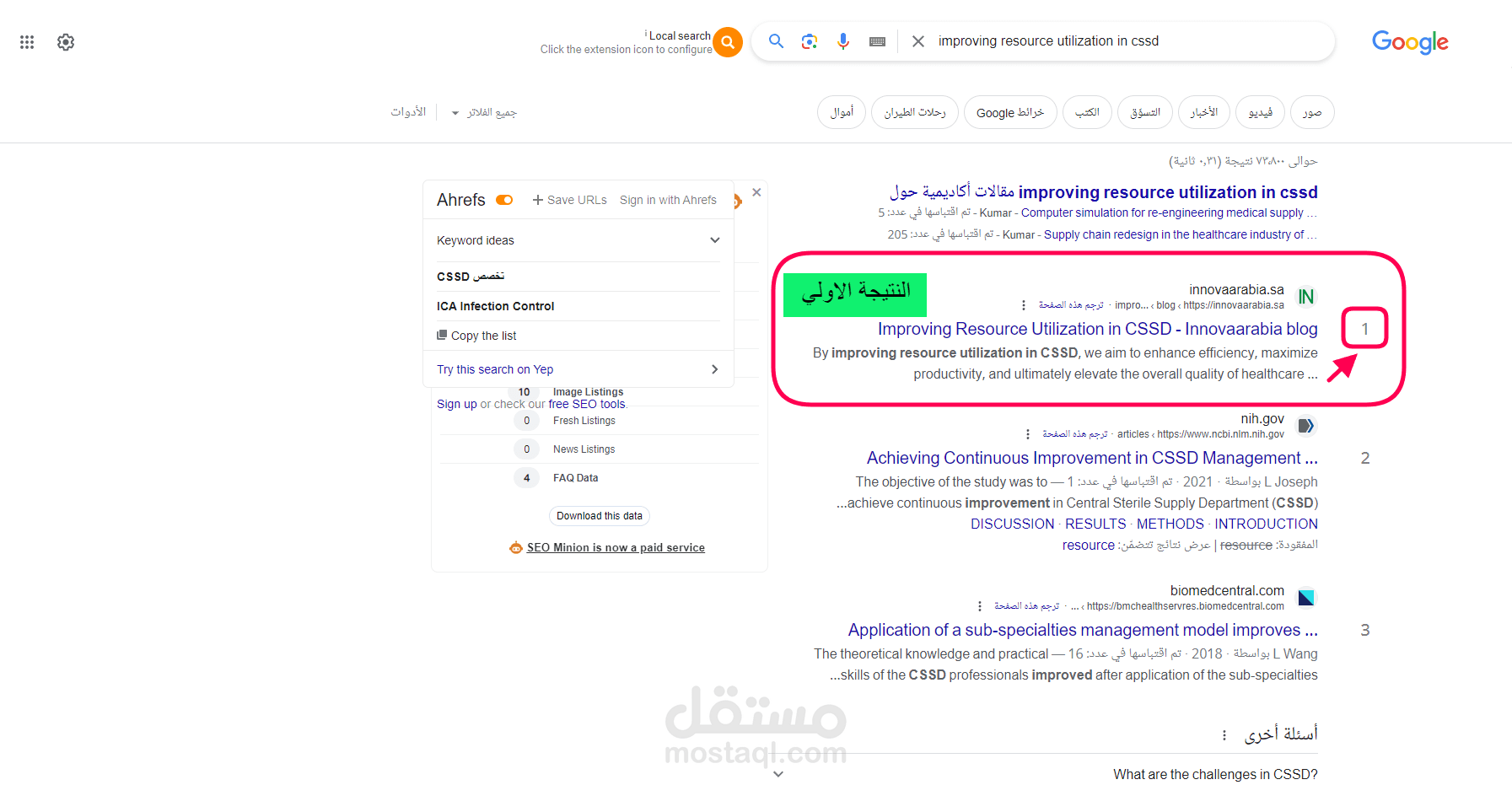The image size is (1512, 785).
Task: Expand the Try this search on Yep option
Action: [714, 368]
